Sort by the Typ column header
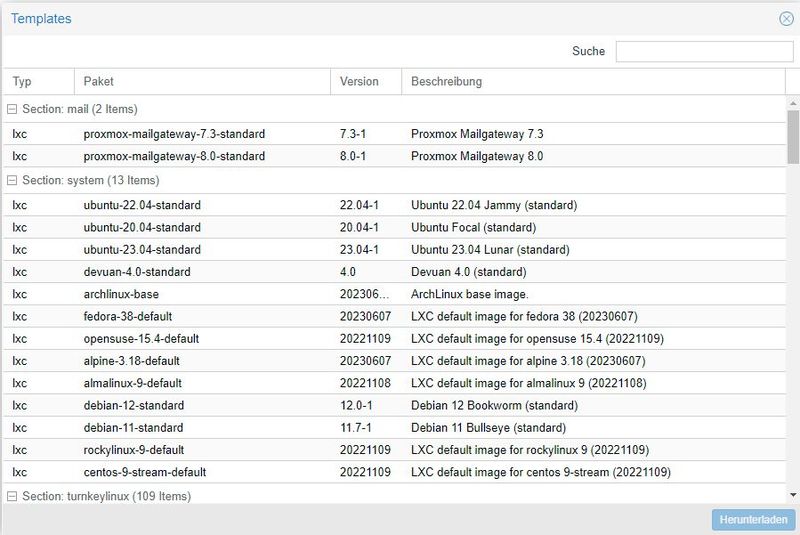Viewport: 800px width, 535px height. [39, 82]
